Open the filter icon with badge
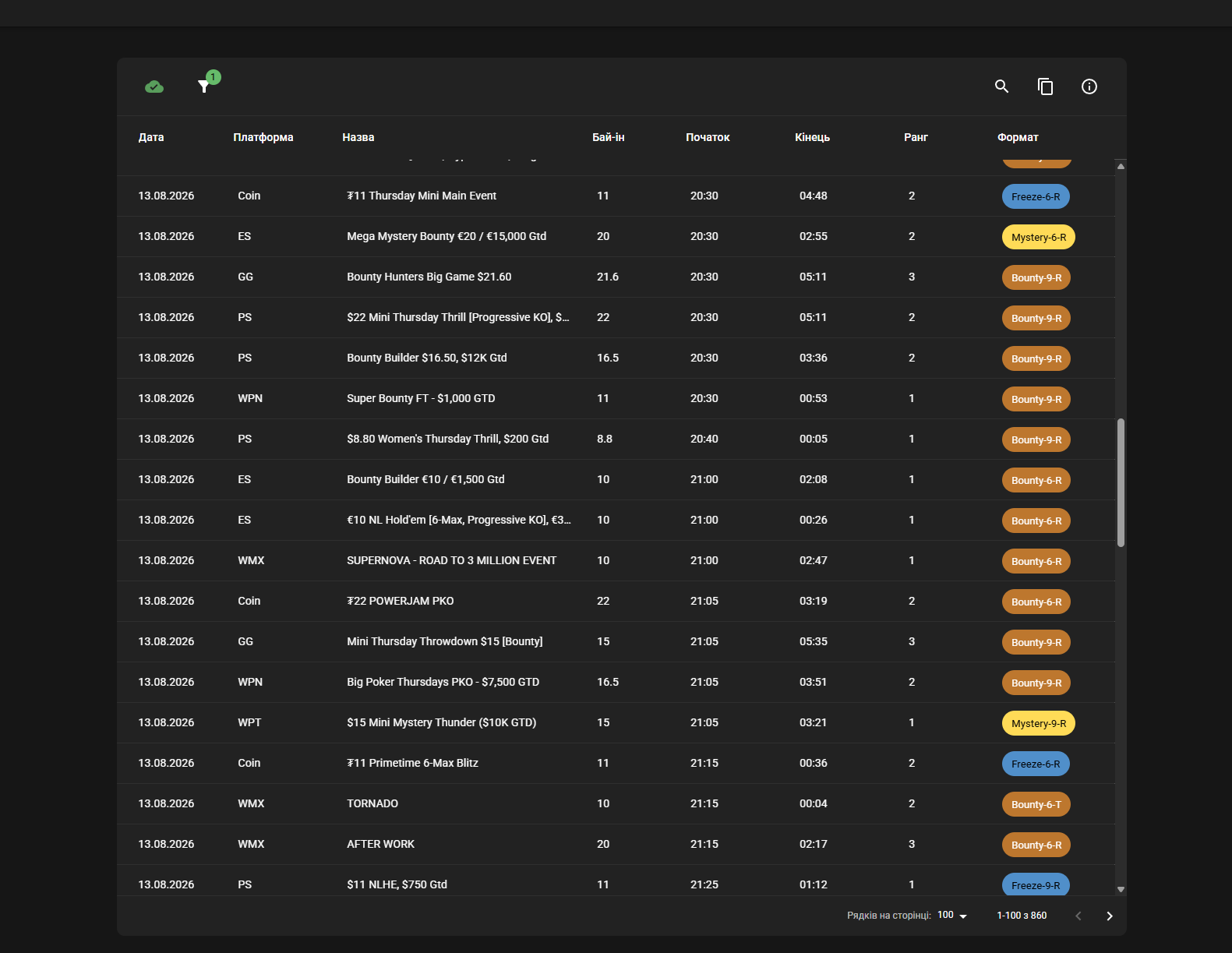The image size is (1232, 953). tap(204, 86)
